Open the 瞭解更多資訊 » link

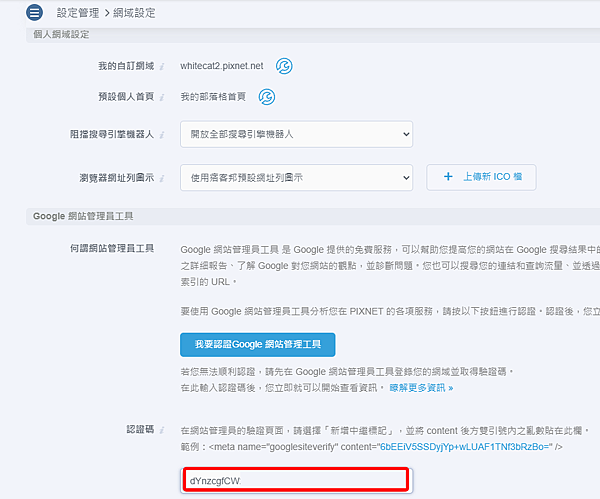tap(421, 388)
